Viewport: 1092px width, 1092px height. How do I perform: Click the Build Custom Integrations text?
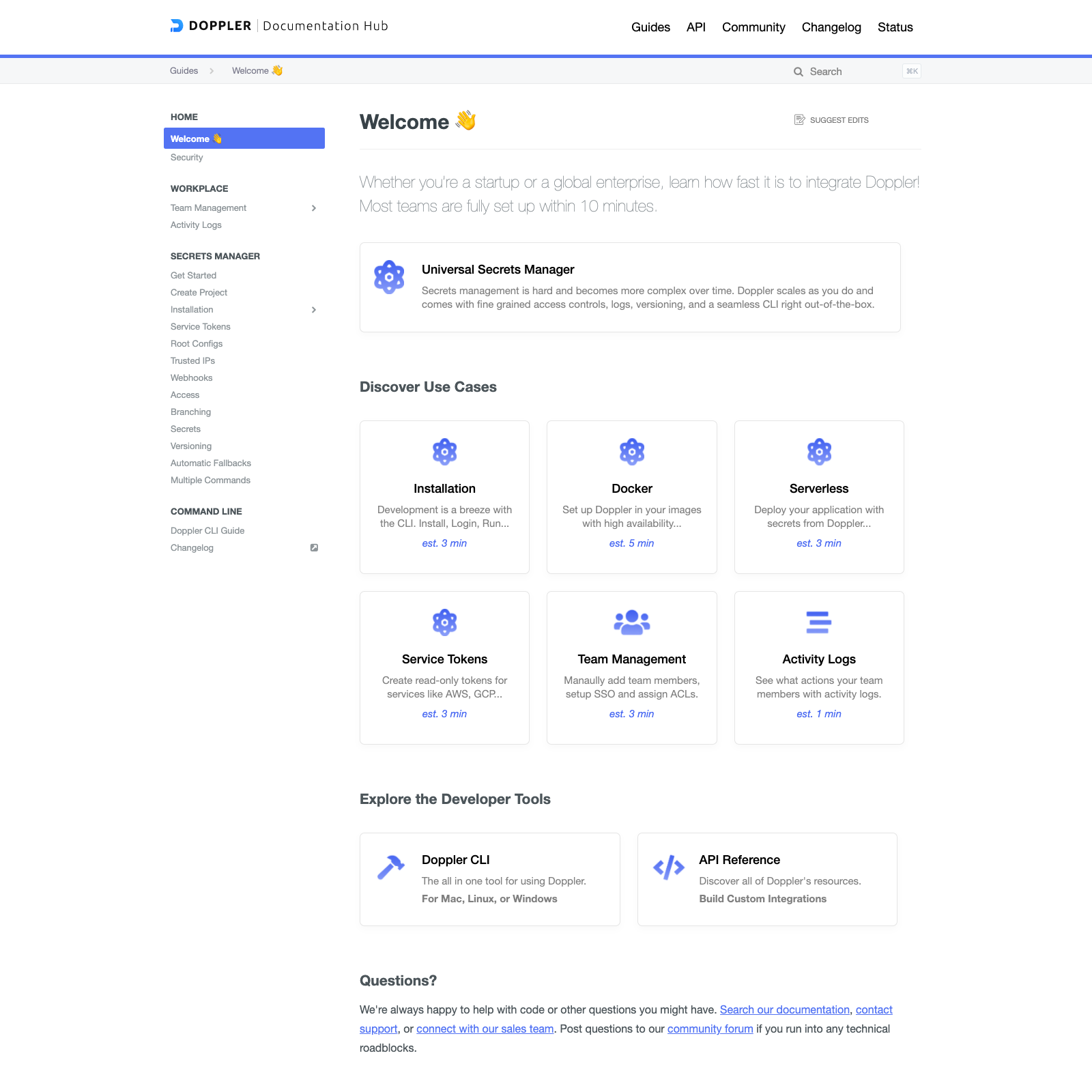pyautogui.click(x=763, y=899)
